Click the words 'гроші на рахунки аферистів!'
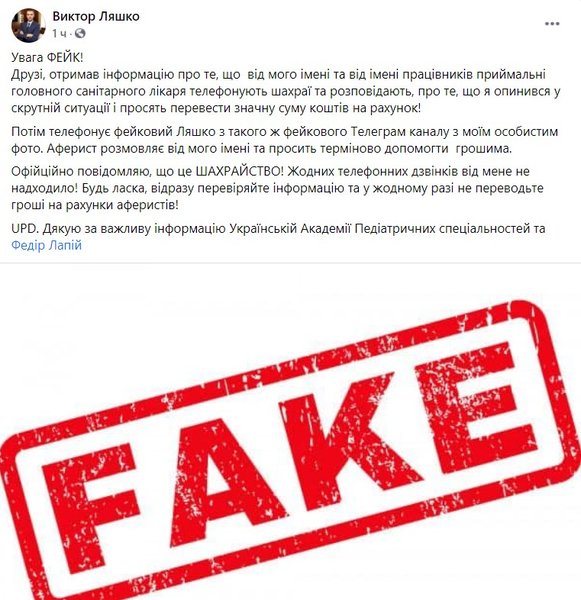 [95, 205]
